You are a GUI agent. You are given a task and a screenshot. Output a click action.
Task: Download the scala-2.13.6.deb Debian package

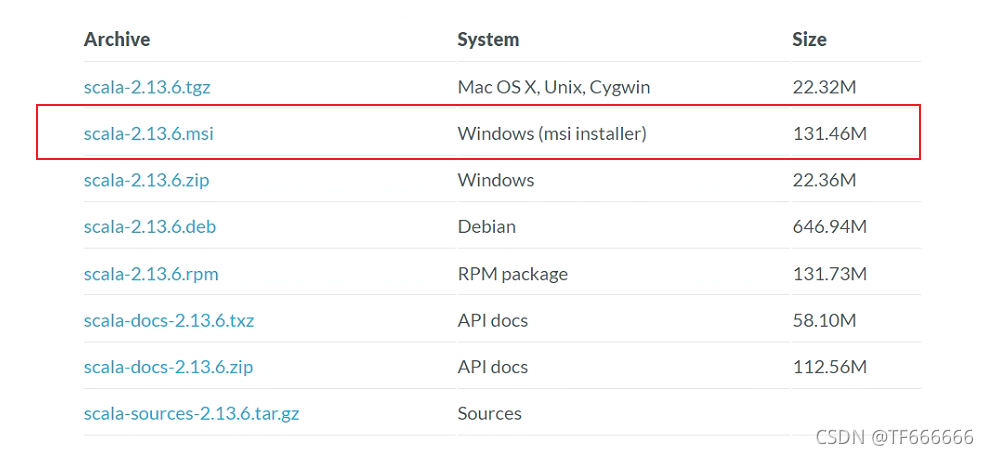coord(149,227)
